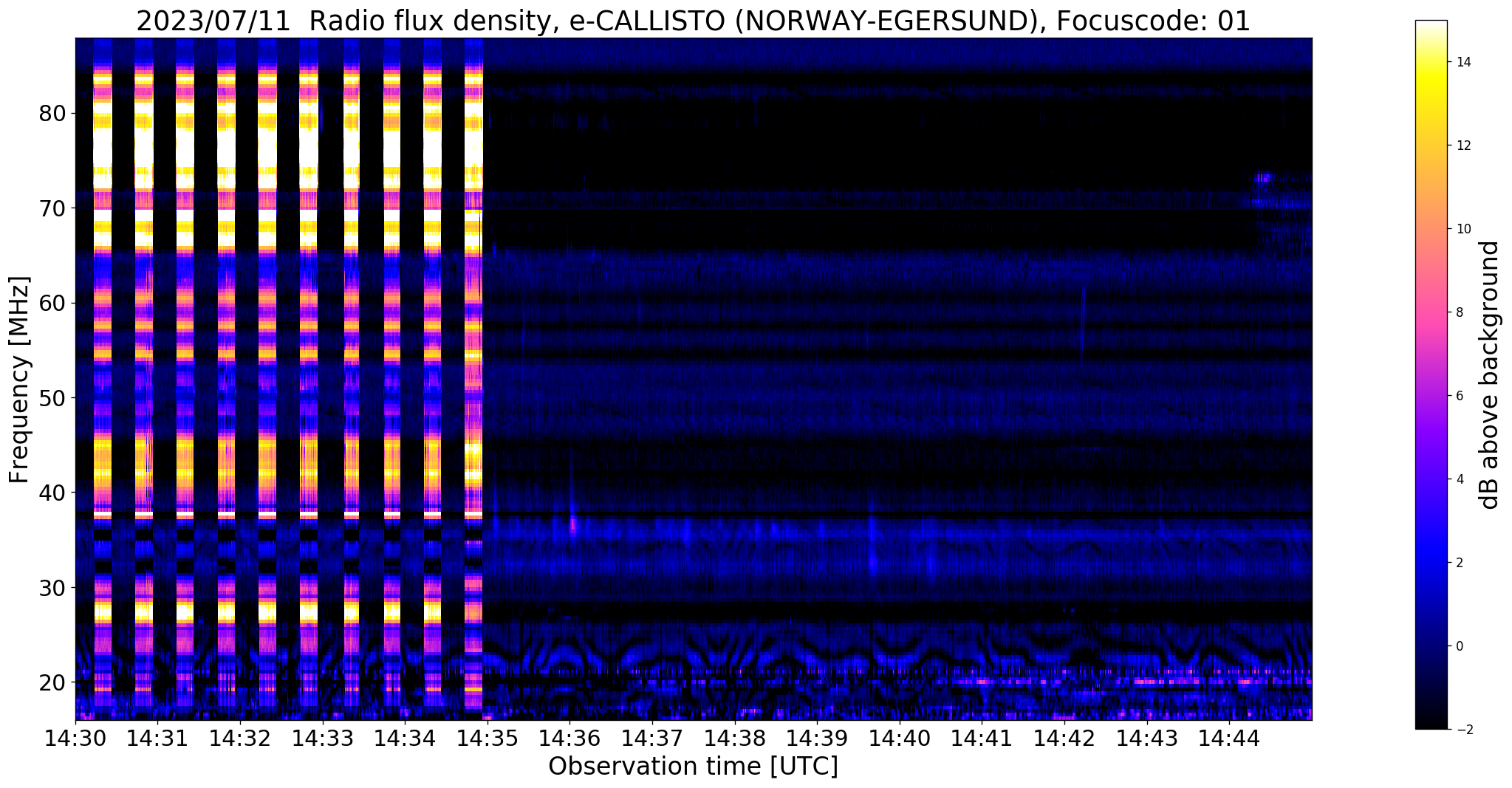Click the 14:37 time tick label
This screenshot has width=1512, height=788.
click(652, 738)
